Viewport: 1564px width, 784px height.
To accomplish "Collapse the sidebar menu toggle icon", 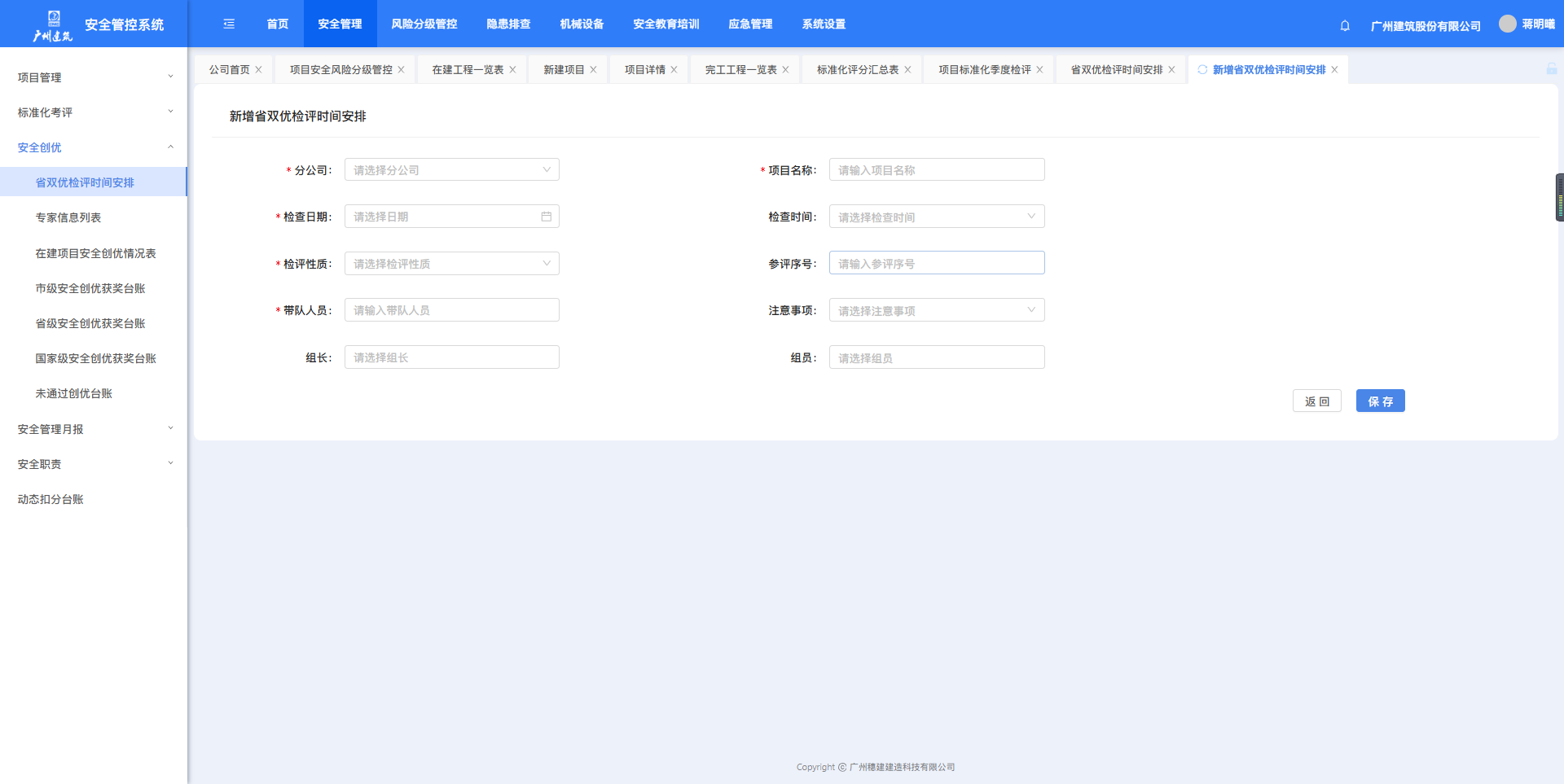I will pyautogui.click(x=229, y=24).
